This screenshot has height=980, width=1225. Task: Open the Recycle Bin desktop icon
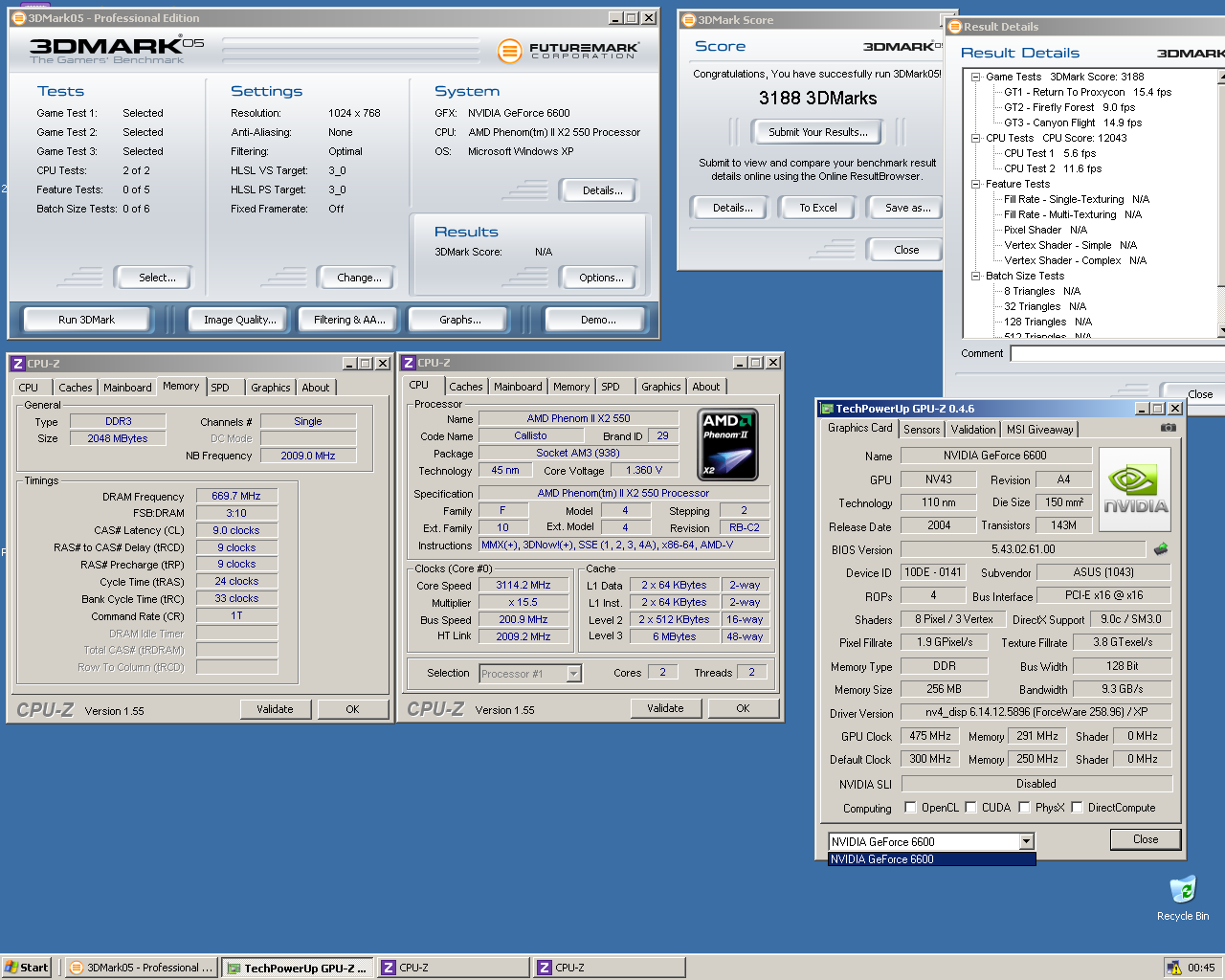point(1183,898)
